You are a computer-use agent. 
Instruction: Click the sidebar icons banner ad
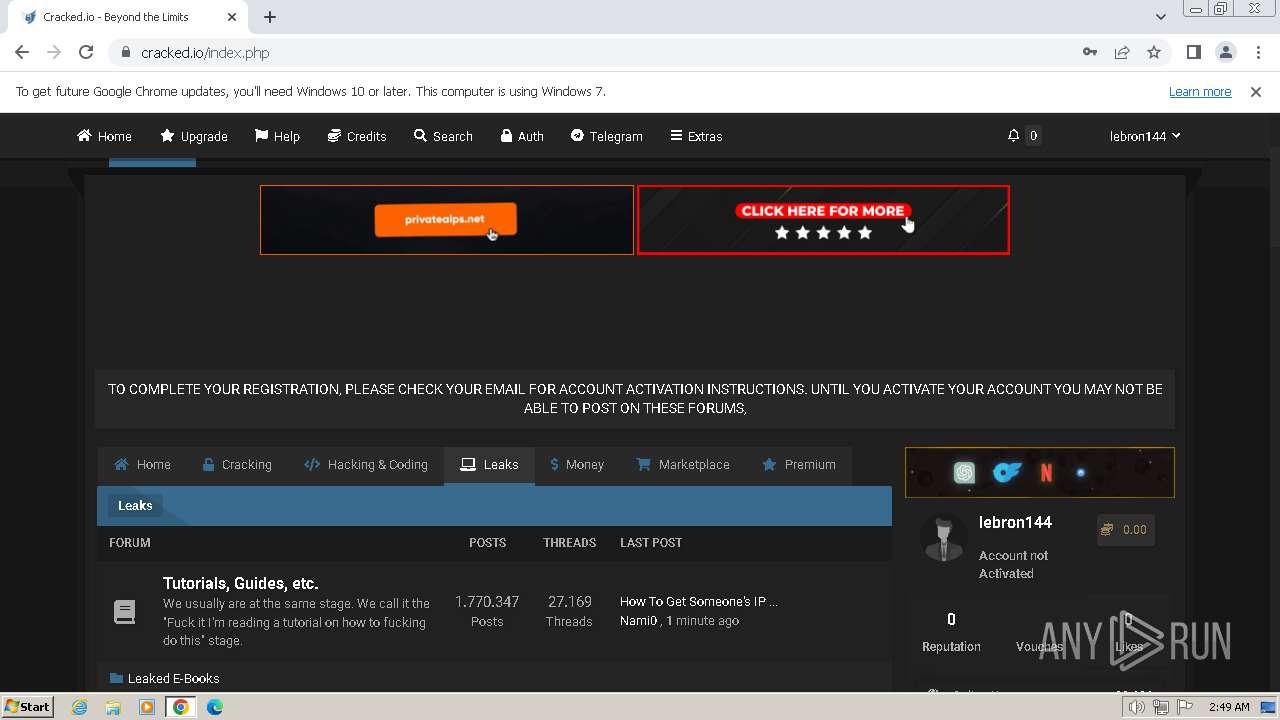point(1040,472)
